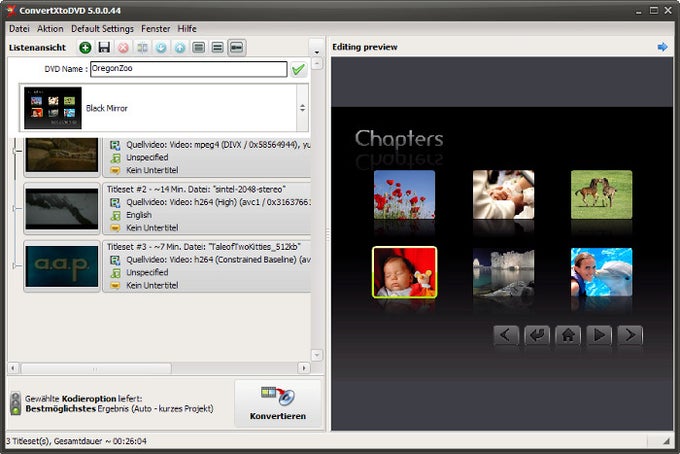Click 'Kein Untertitel' under Titleset #3
This screenshot has height=454, width=680.
152,285
